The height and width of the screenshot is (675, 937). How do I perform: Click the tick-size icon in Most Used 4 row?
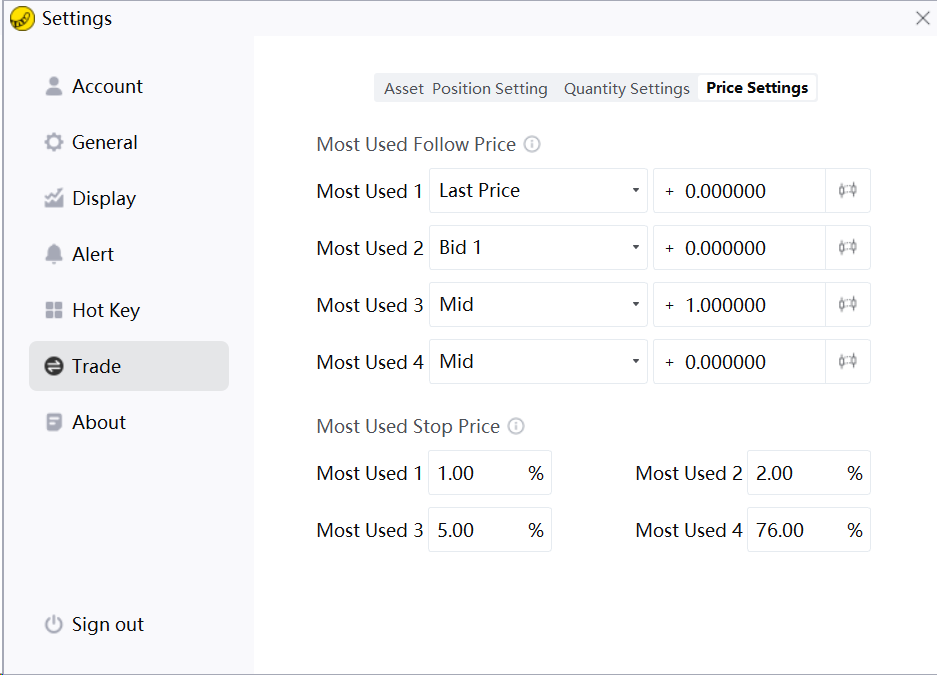(x=848, y=361)
